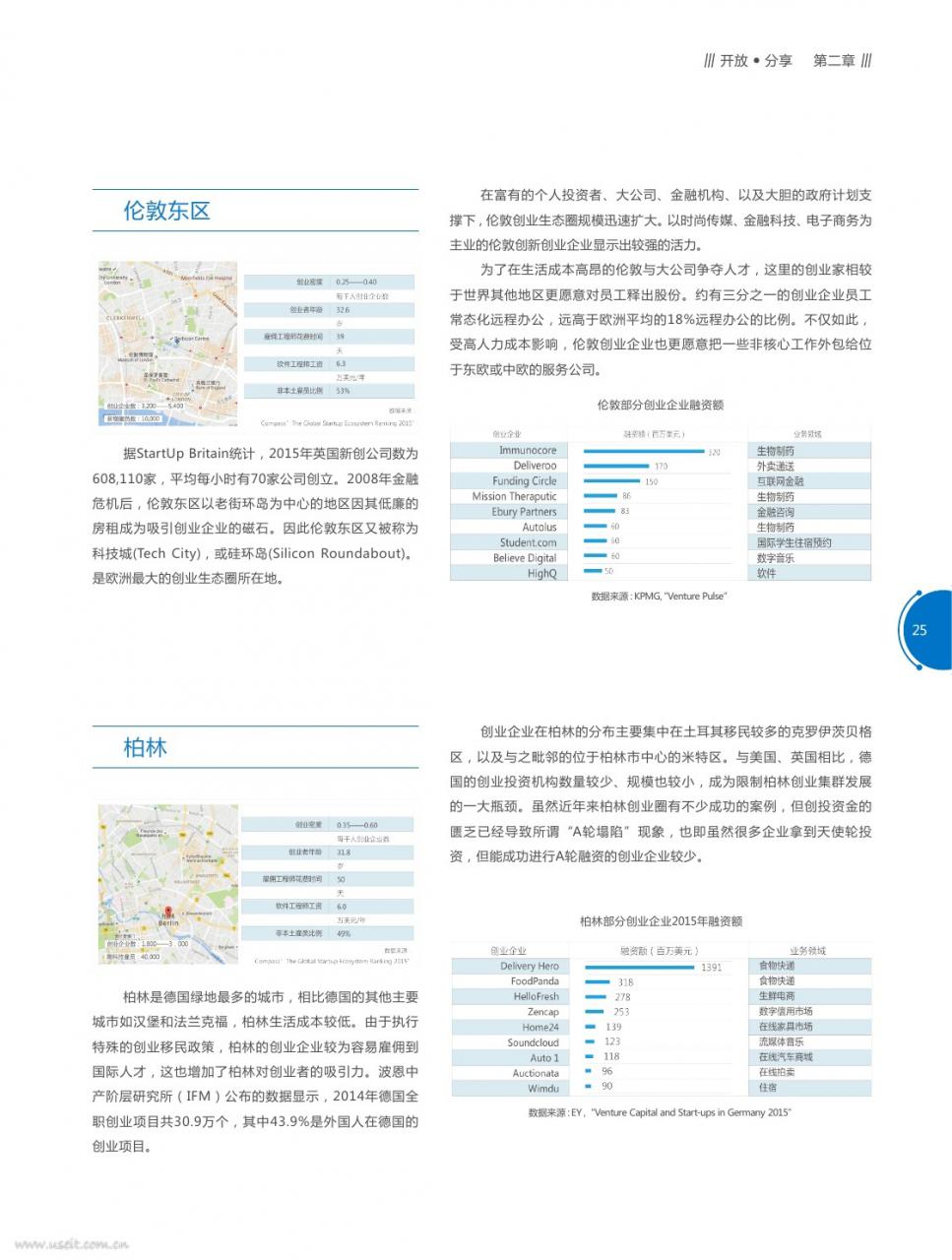Click the KPMG Venture Pulse data source line
The image size is (952, 1260).
click(659, 597)
